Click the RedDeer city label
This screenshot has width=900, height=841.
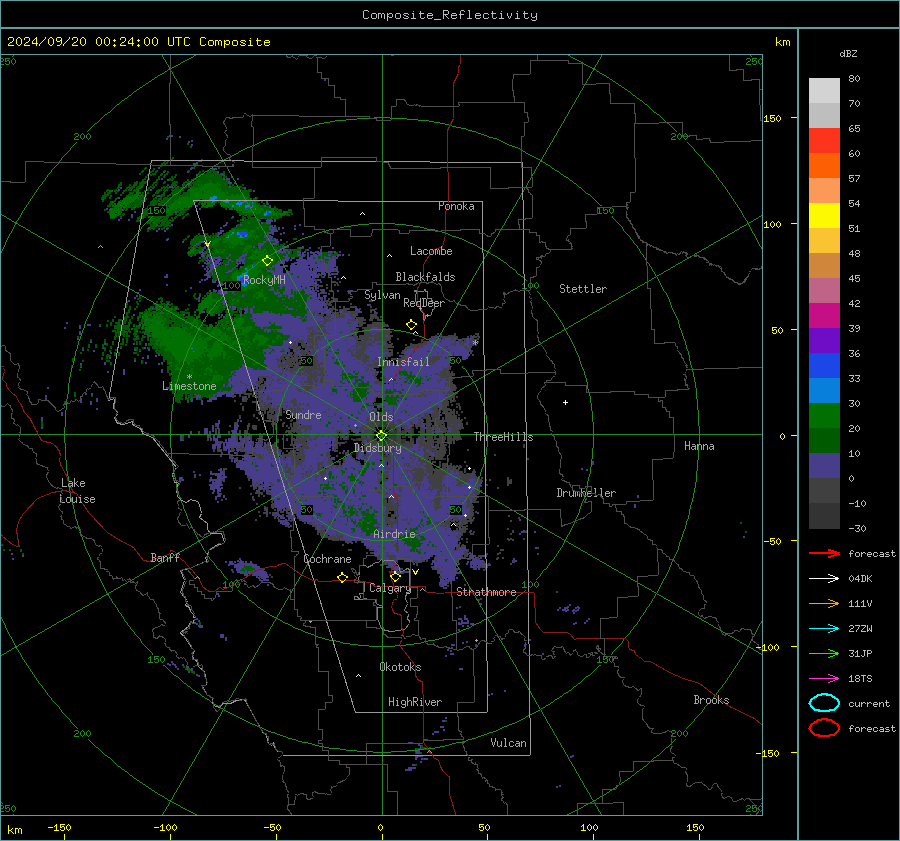(x=424, y=303)
